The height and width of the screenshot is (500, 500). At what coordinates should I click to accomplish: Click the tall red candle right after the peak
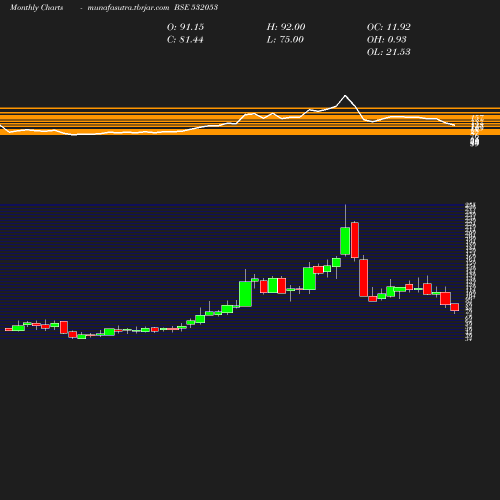tap(355, 240)
